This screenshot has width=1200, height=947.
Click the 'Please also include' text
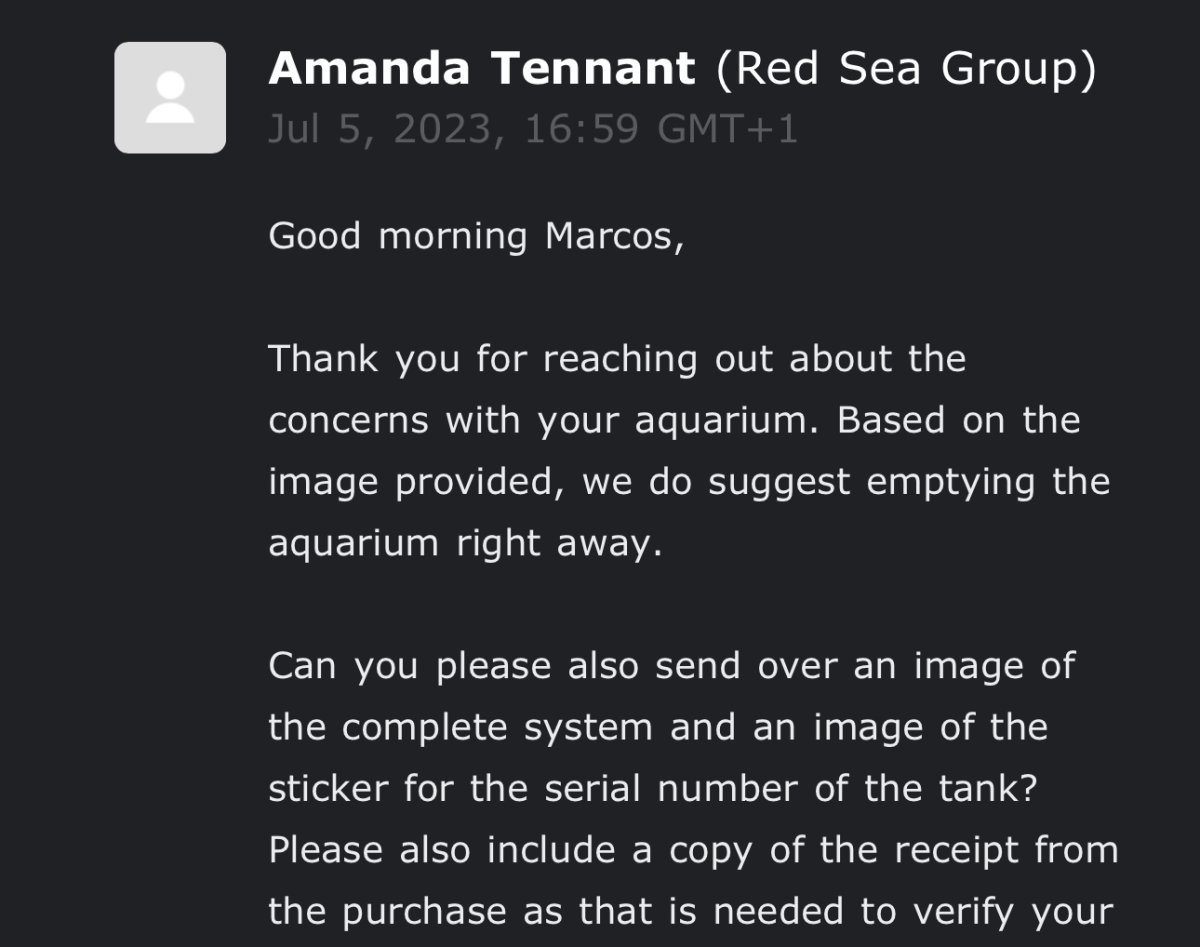tap(429, 850)
